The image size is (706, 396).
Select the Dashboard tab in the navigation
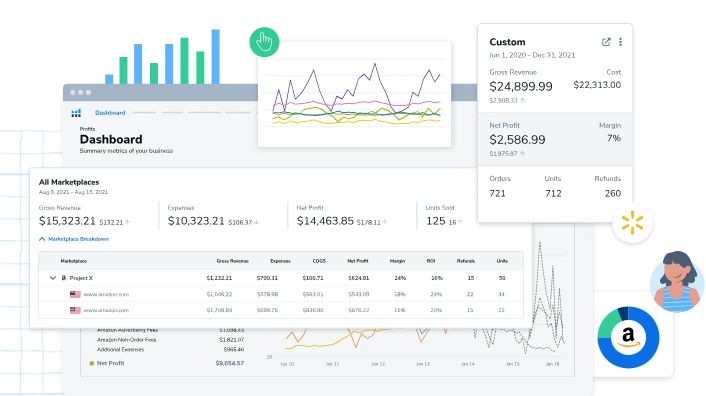pyautogui.click(x=110, y=113)
